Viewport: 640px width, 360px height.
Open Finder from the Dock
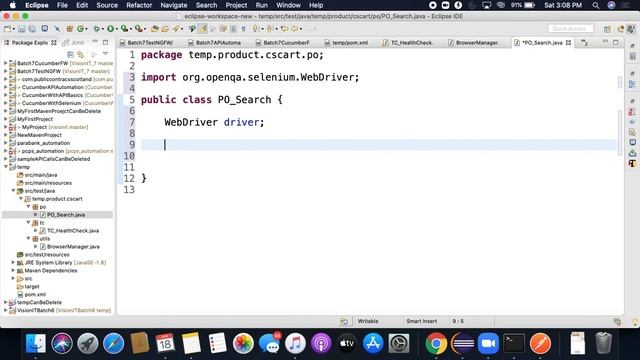tap(36, 343)
